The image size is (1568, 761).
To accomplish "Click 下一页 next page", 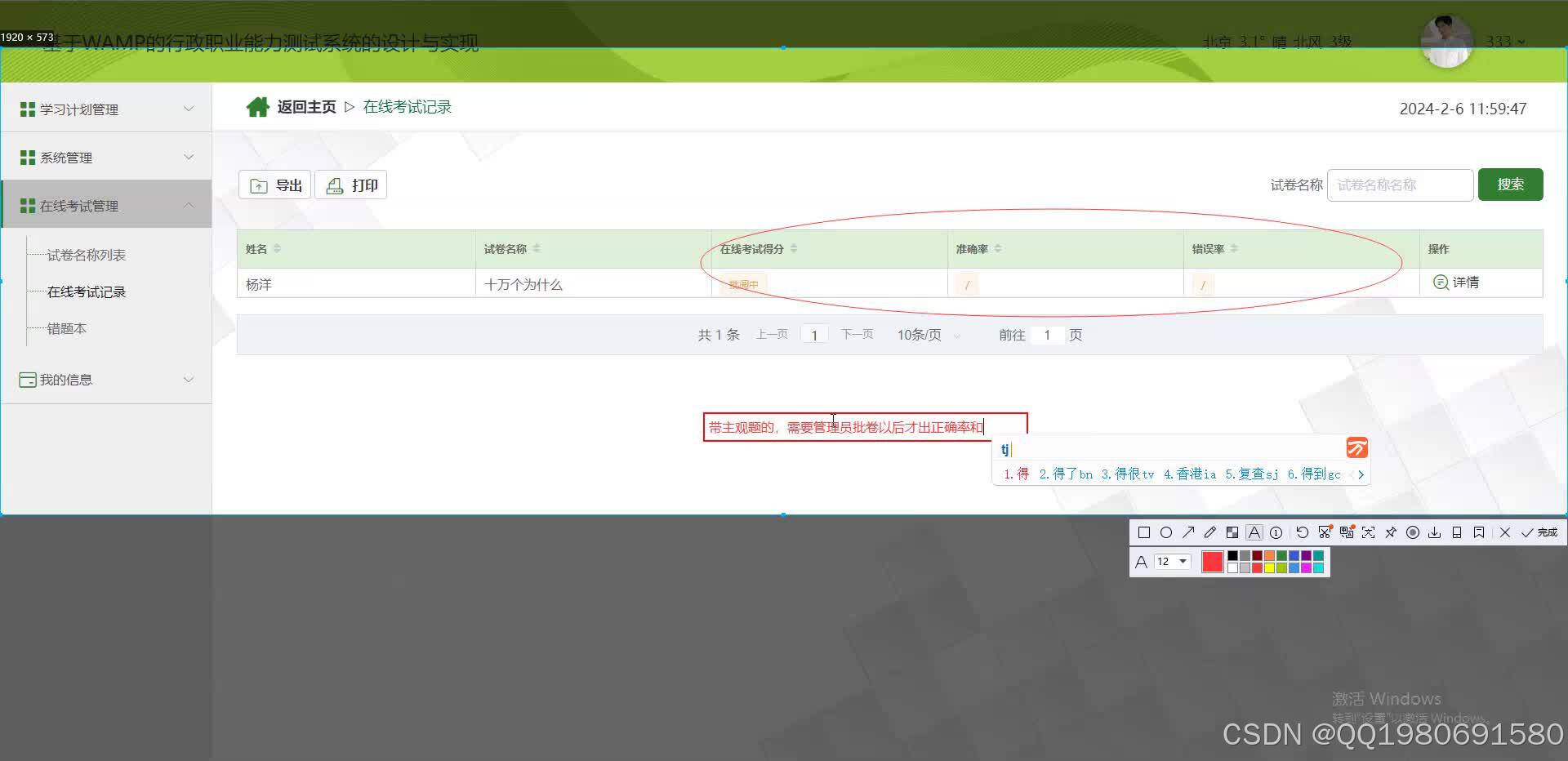I will pos(857,335).
